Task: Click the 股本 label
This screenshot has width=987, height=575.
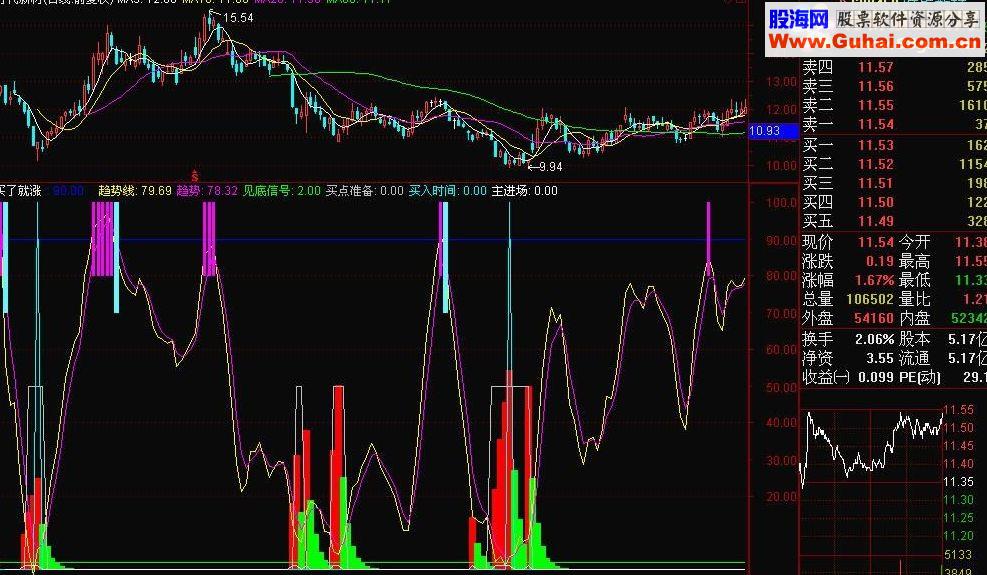Action: 915,339
